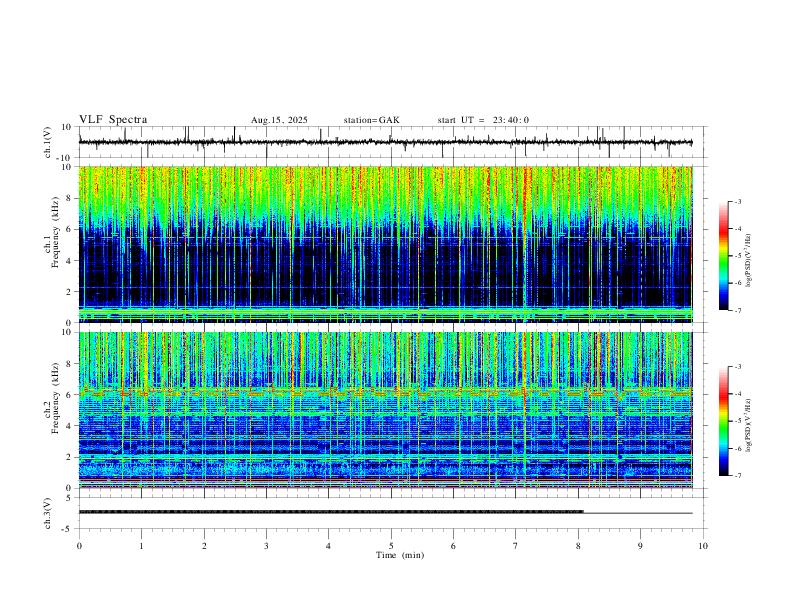Viewport: 792px width, 612px height.
Task: Click the 'VLF Spectra' title text
Action: click(113, 120)
